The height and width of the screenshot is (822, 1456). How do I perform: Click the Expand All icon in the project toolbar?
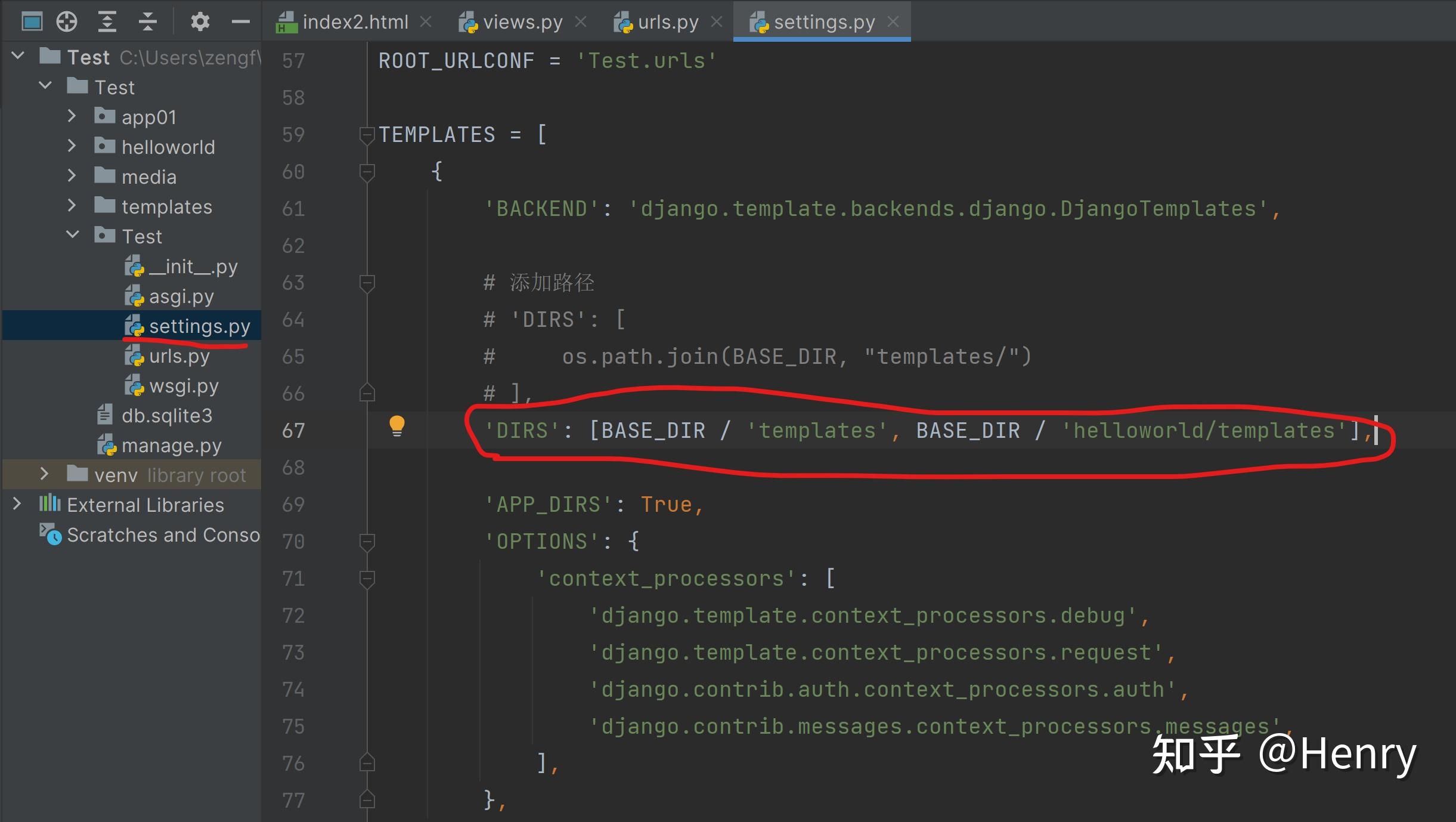pos(107,22)
